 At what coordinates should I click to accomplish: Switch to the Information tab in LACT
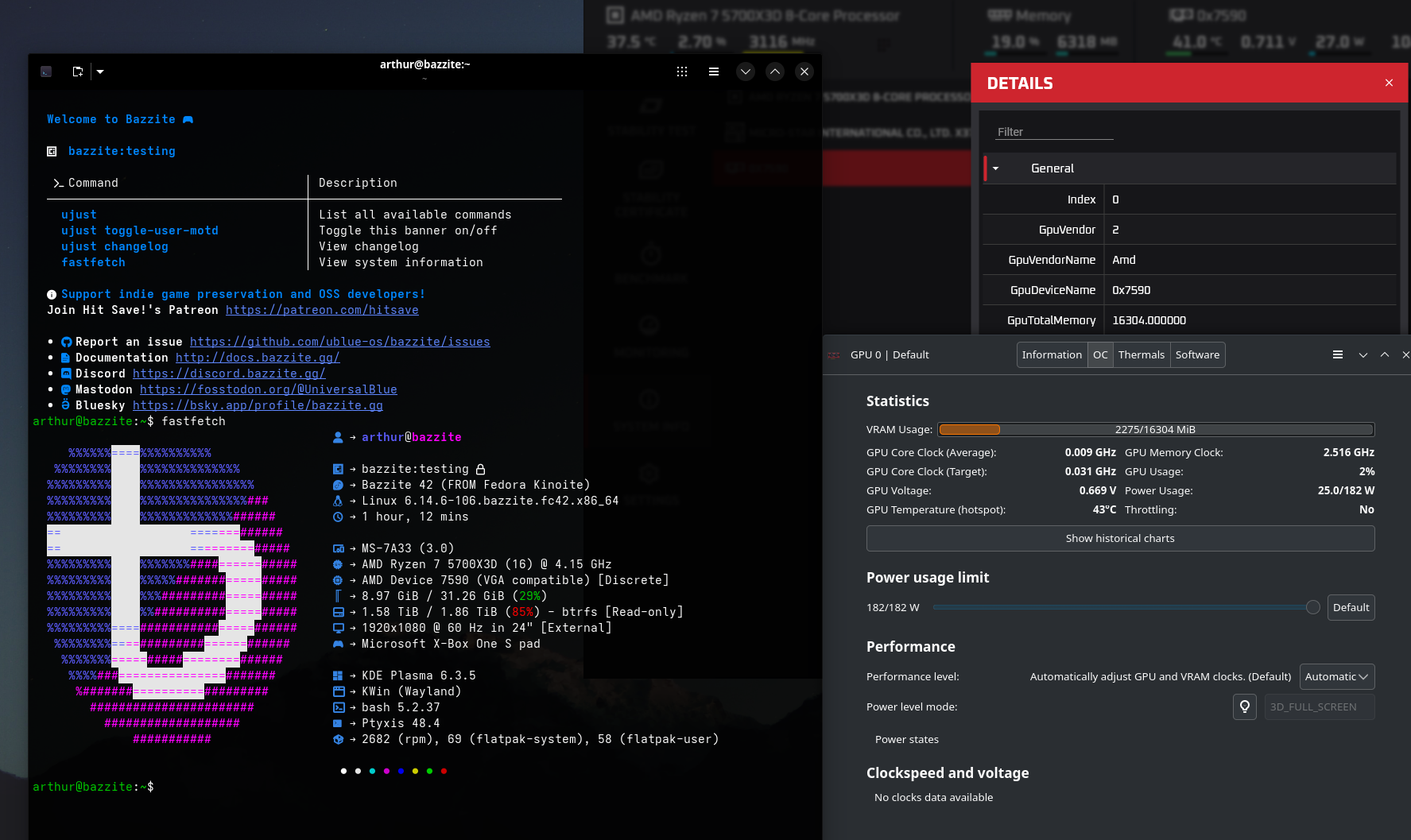point(1052,354)
